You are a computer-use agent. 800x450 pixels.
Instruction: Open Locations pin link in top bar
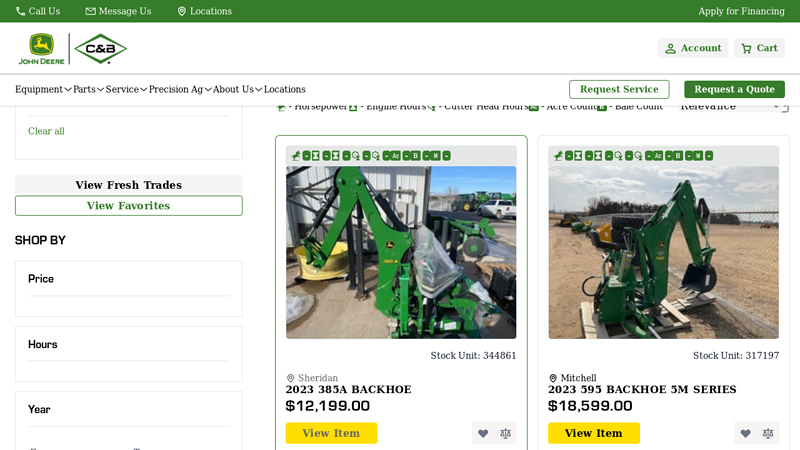(204, 11)
